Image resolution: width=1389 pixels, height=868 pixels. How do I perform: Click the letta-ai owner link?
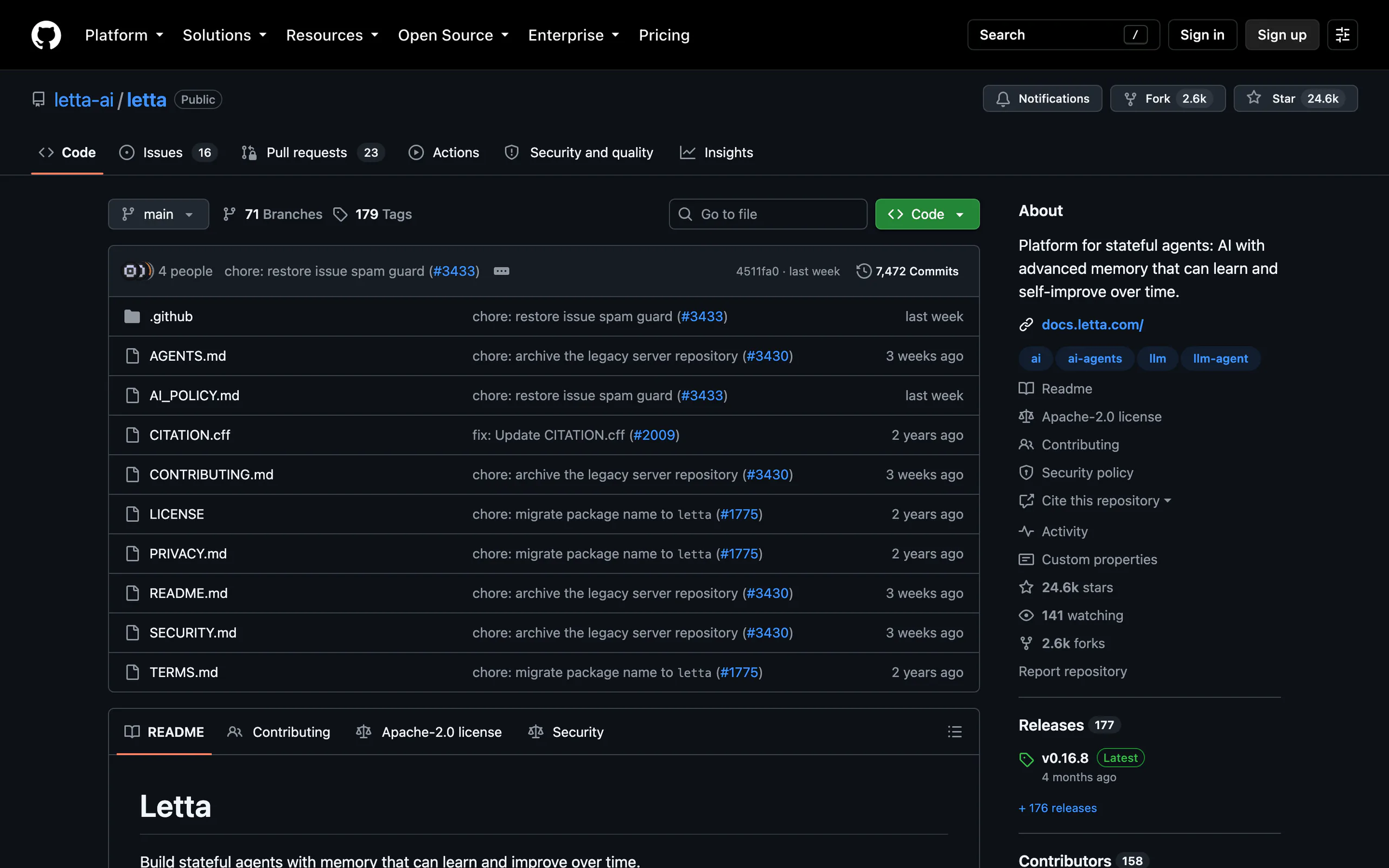[84, 100]
